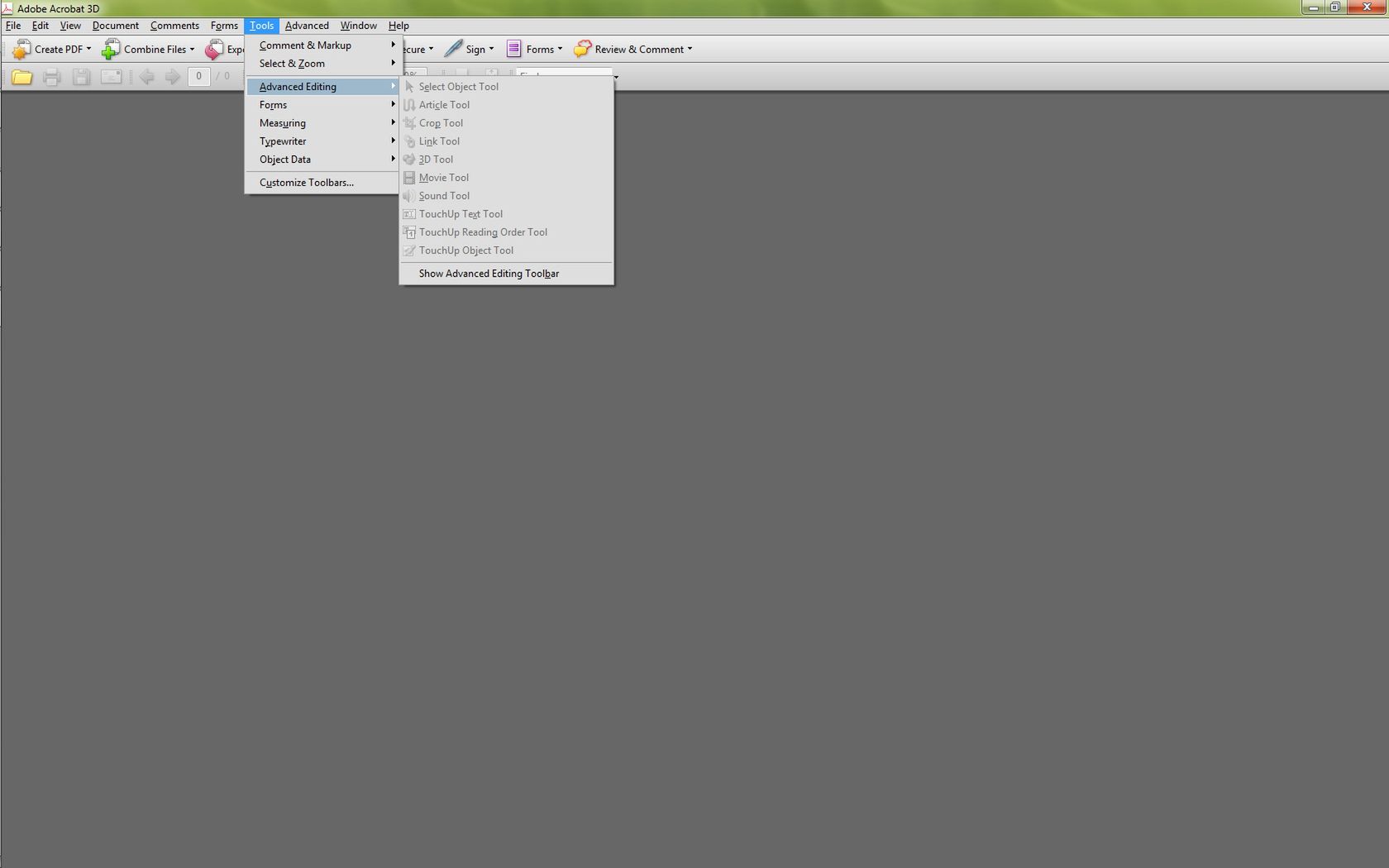Click the TouchUp Reading Order Tool icon
The height and width of the screenshot is (868, 1389).
click(409, 232)
